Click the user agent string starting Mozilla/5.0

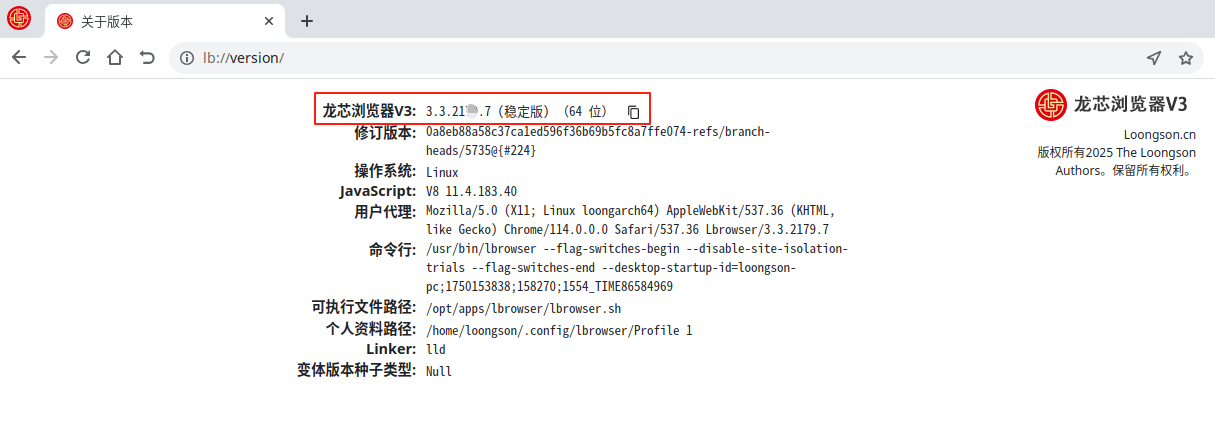click(x=630, y=220)
